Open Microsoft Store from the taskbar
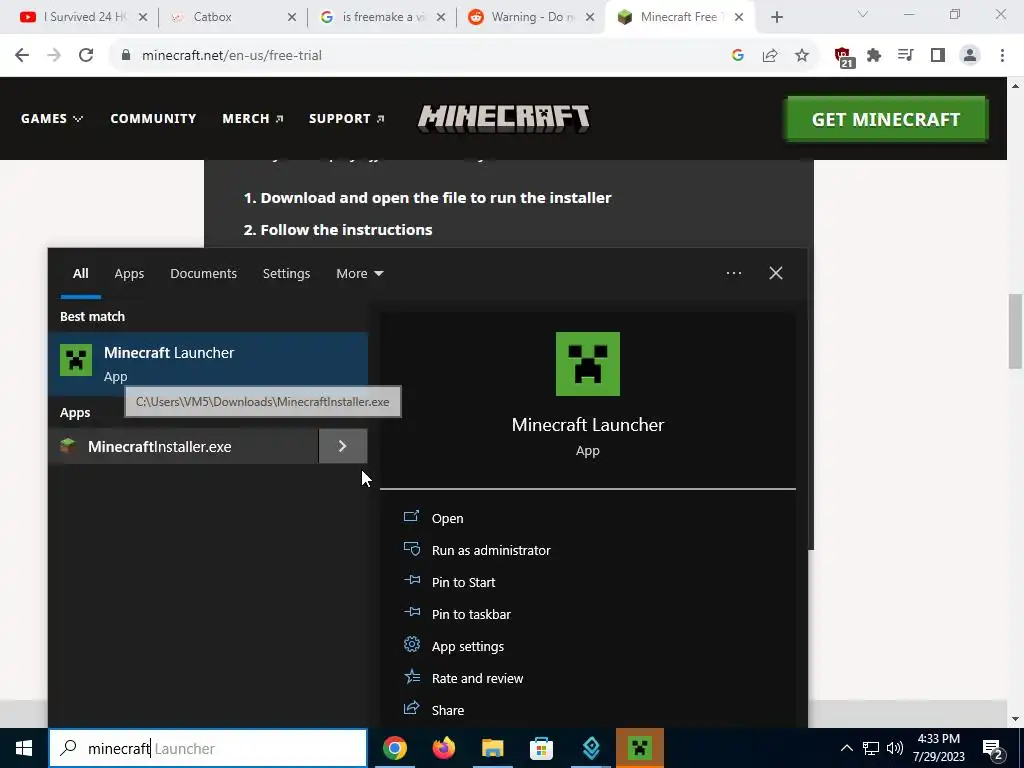The image size is (1024, 768). [x=541, y=748]
